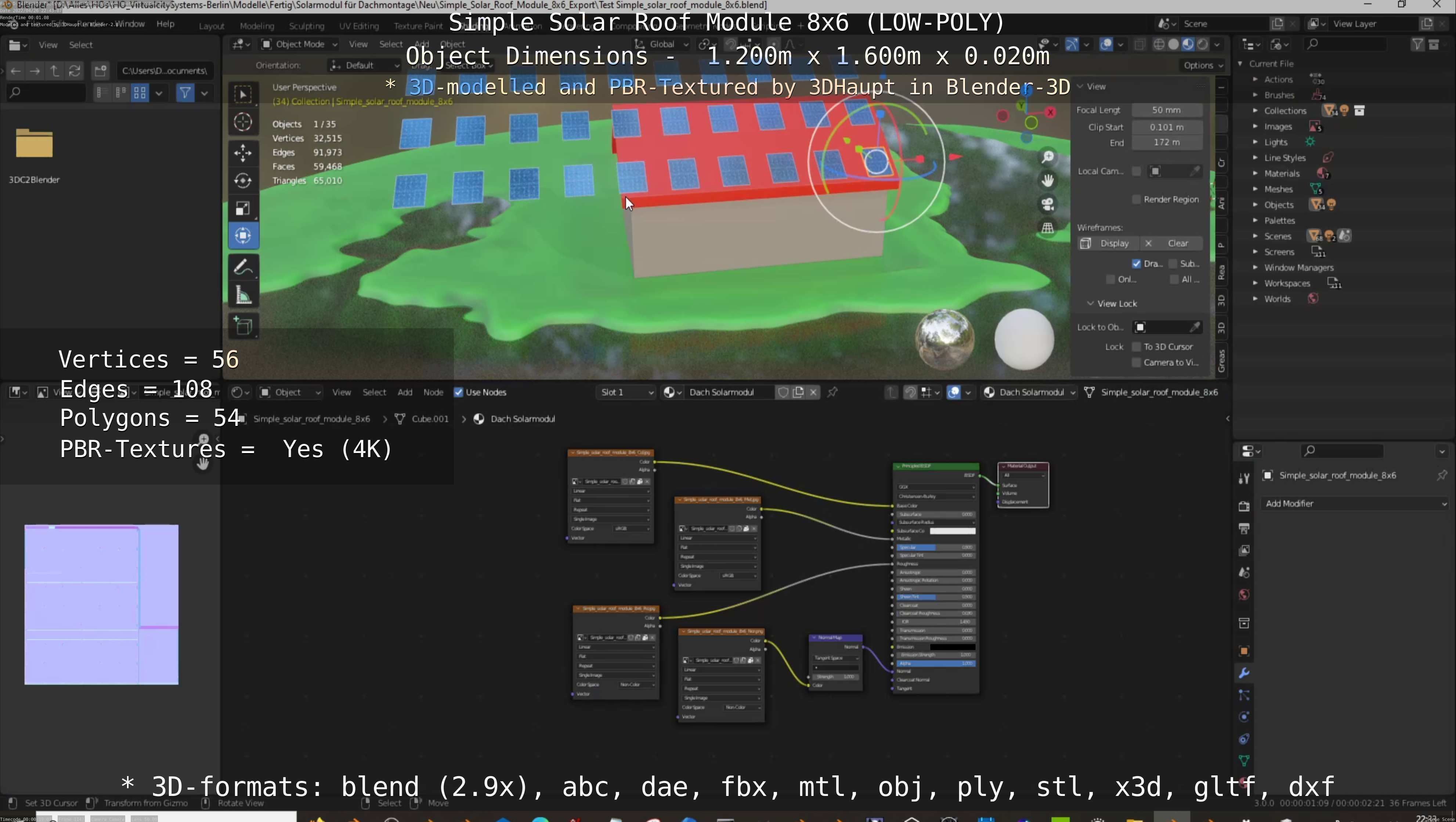This screenshot has height=822, width=1456.
Task: Expand Collections in the outliner
Action: pyautogui.click(x=1255, y=111)
